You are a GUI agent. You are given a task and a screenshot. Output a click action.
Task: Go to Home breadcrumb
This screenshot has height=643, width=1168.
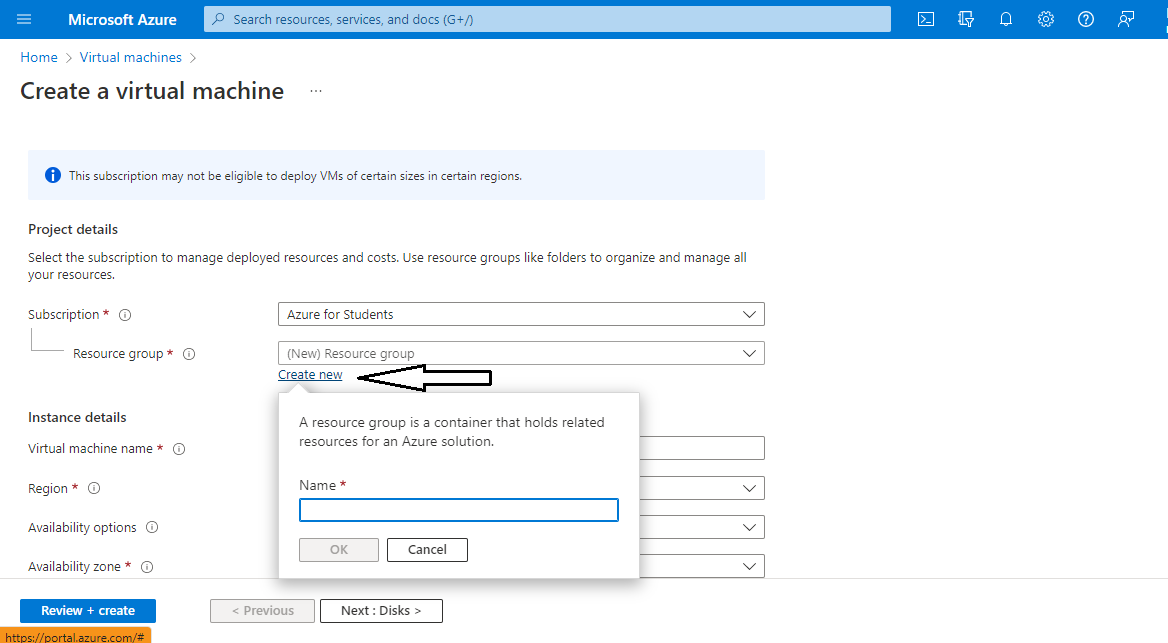click(x=39, y=57)
